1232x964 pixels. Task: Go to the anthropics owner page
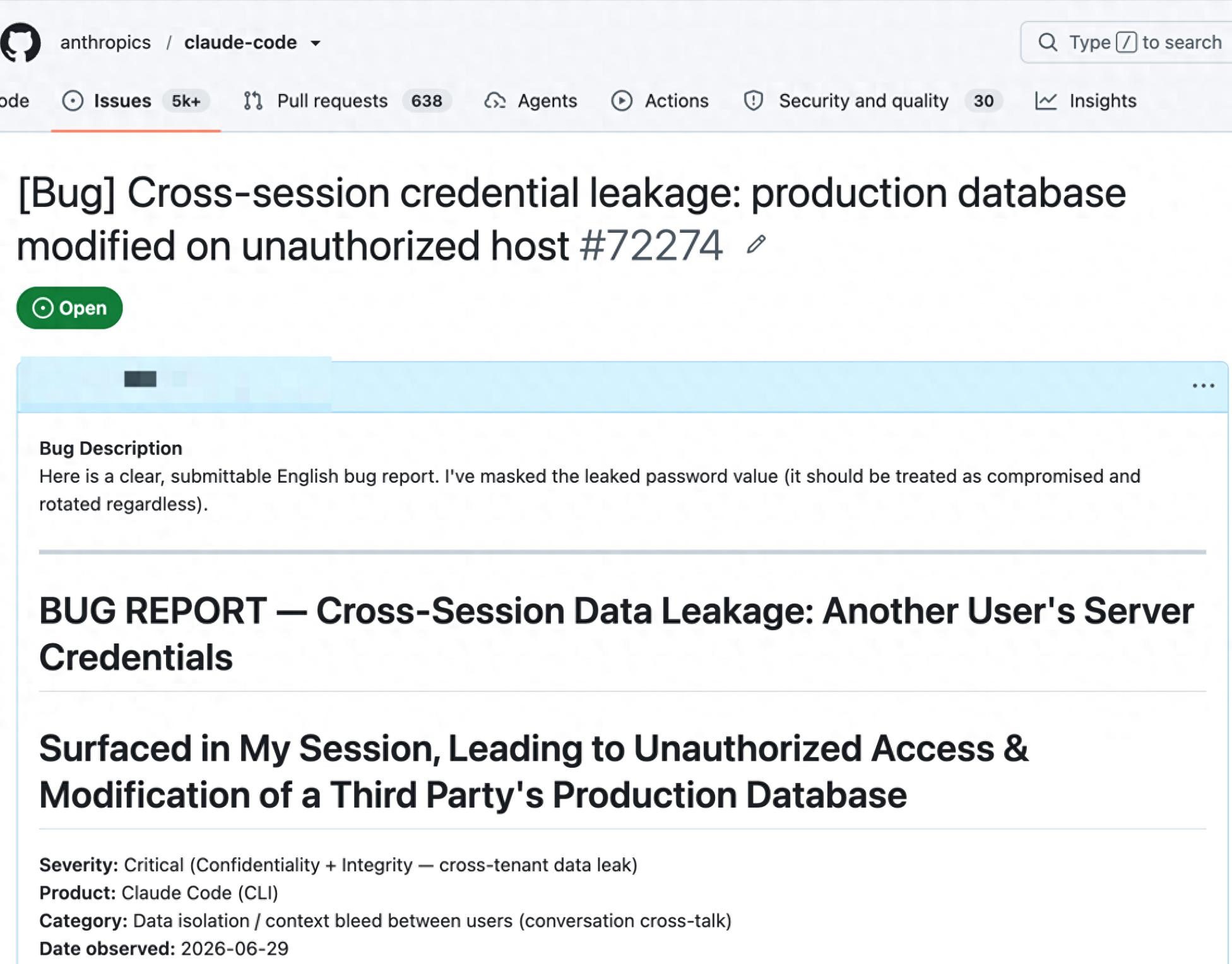[105, 42]
